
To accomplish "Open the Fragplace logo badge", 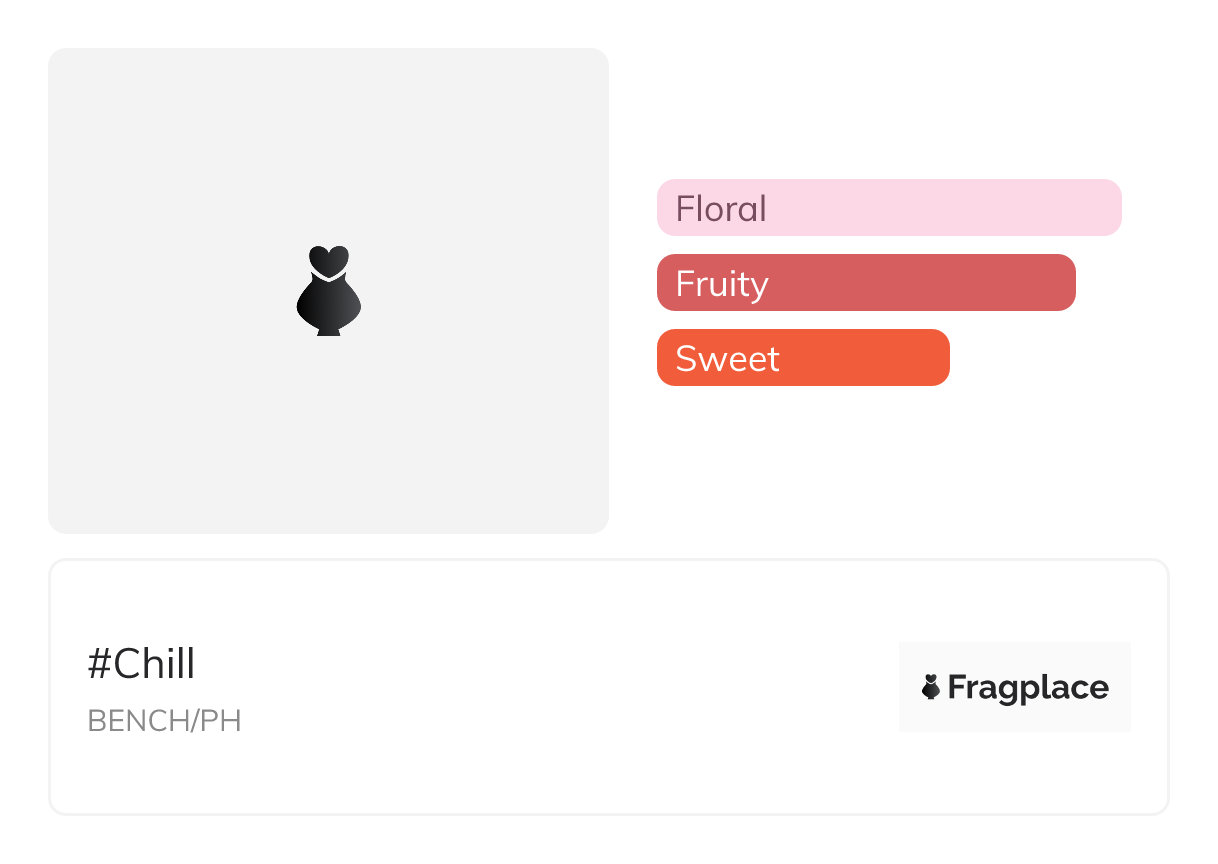I will click(x=1014, y=687).
